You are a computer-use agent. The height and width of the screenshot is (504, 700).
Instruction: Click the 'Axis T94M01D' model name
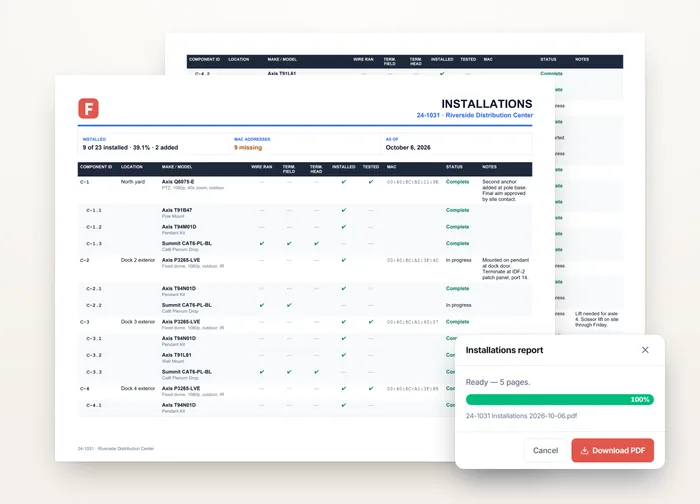click(179, 227)
